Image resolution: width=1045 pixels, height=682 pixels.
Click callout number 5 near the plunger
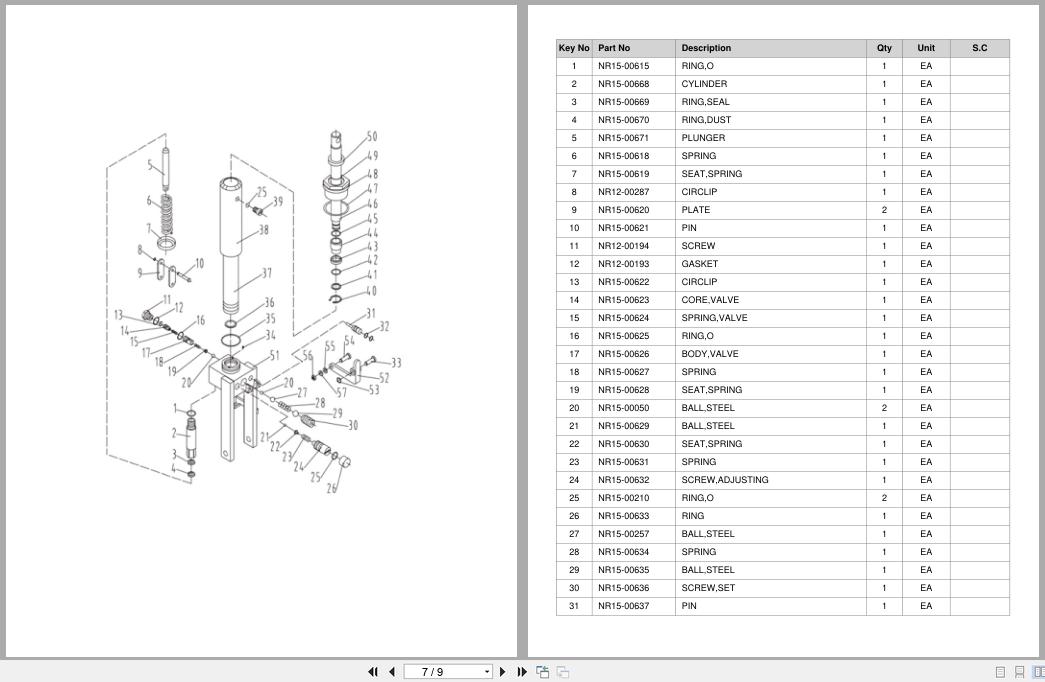(150, 165)
